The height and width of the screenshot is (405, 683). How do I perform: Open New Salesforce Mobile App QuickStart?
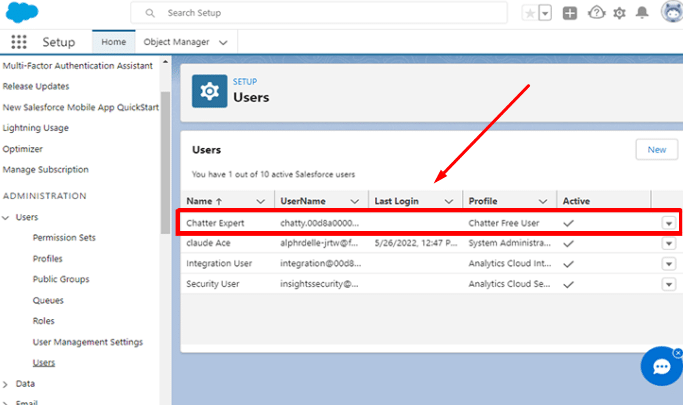(x=81, y=107)
